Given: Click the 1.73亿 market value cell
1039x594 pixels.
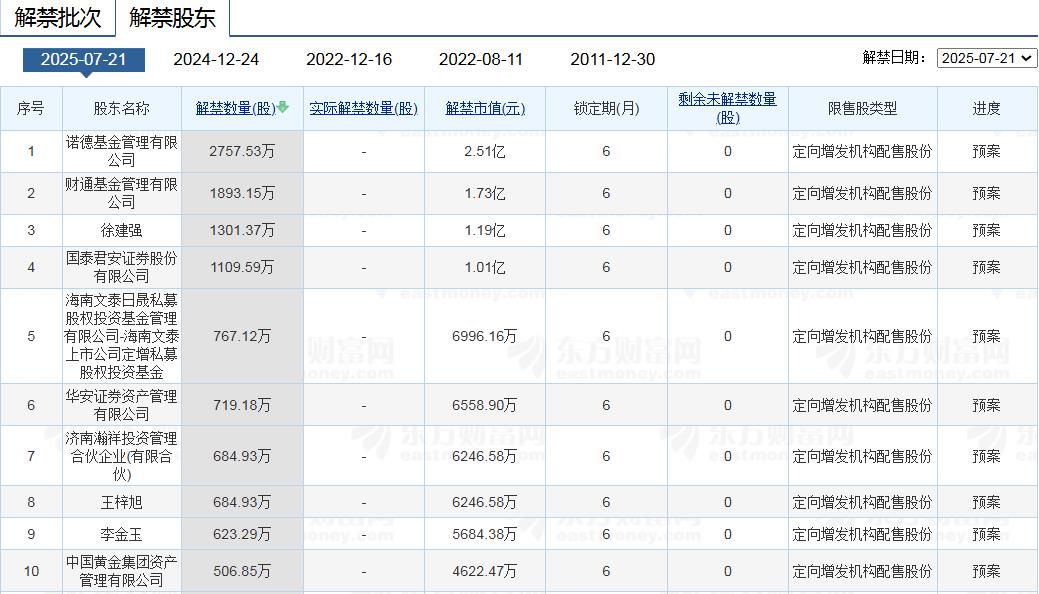Looking at the screenshot, I should coord(485,193).
